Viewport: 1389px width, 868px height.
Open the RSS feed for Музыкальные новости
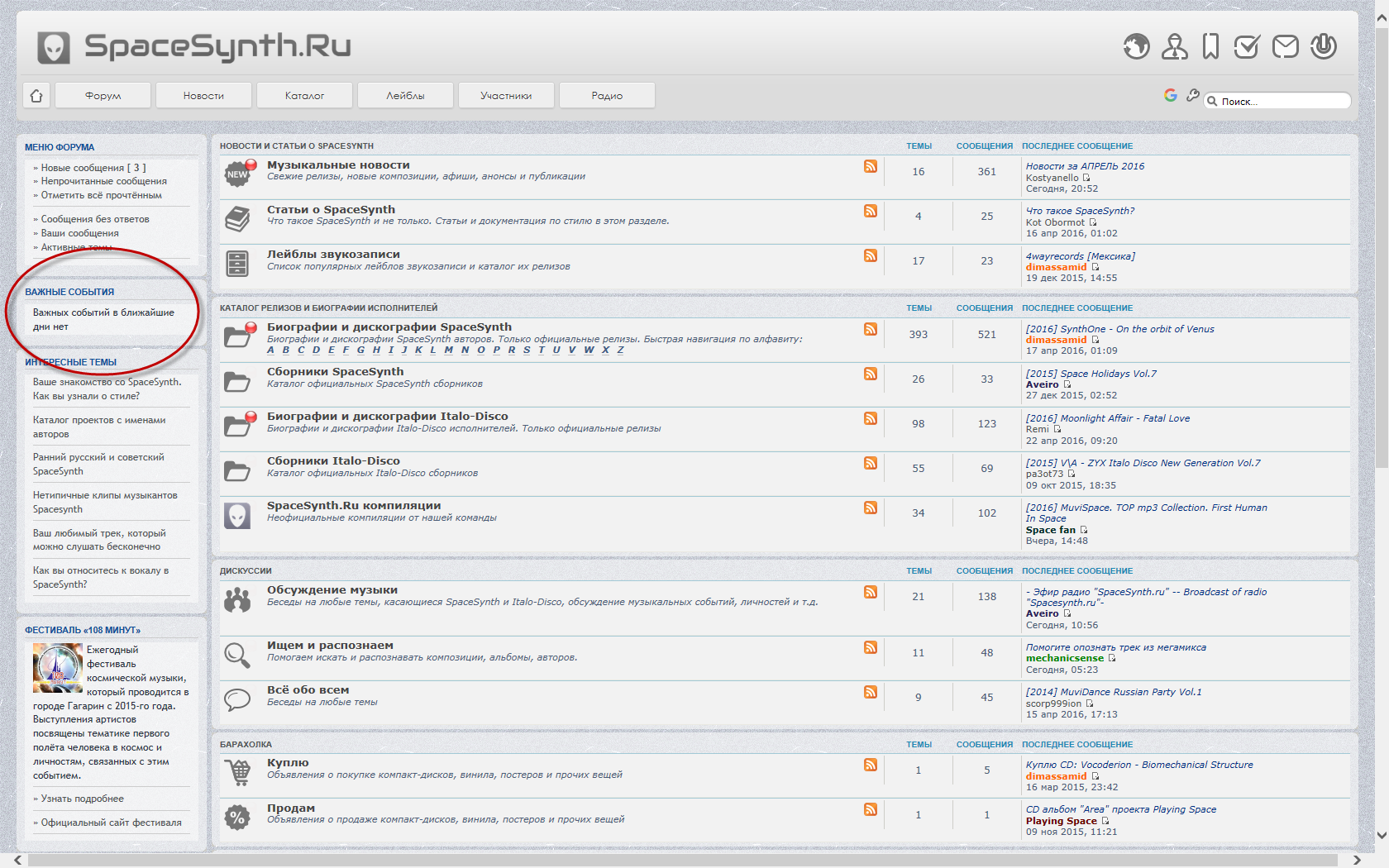coord(871,166)
